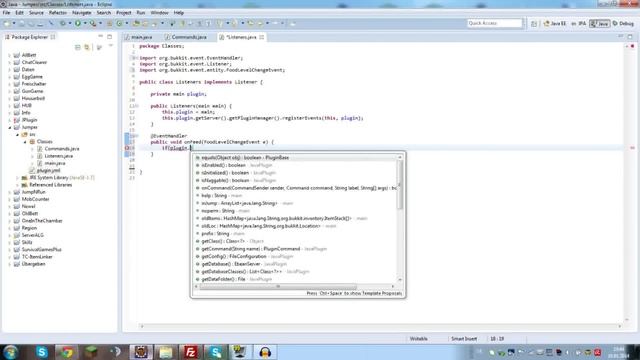This screenshot has width=640, height=360.
Task: Maximize the Package Explorer panel
Action: (x=109, y=37)
